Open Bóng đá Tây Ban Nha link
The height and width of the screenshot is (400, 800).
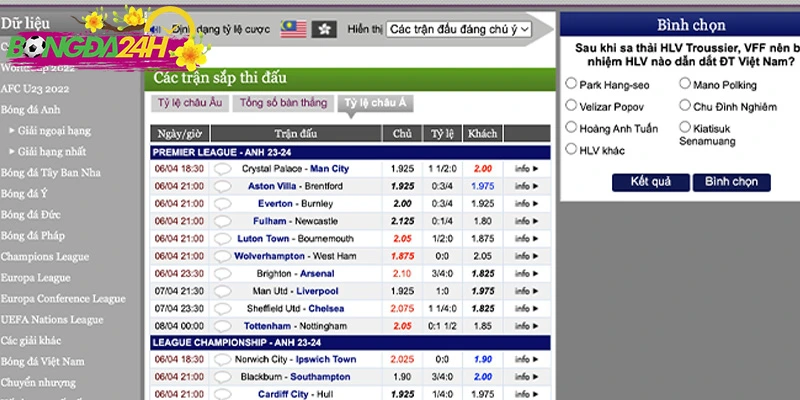click(x=51, y=173)
